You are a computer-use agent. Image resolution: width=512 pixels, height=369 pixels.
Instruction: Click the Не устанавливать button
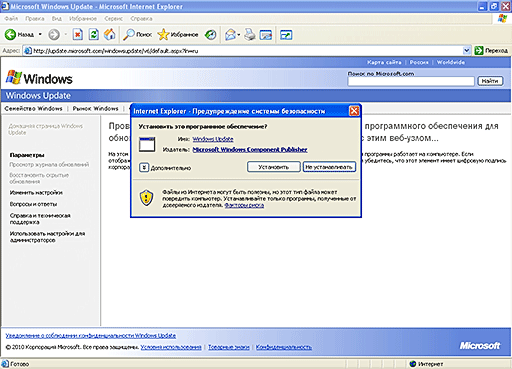pyautogui.click(x=329, y=167)
